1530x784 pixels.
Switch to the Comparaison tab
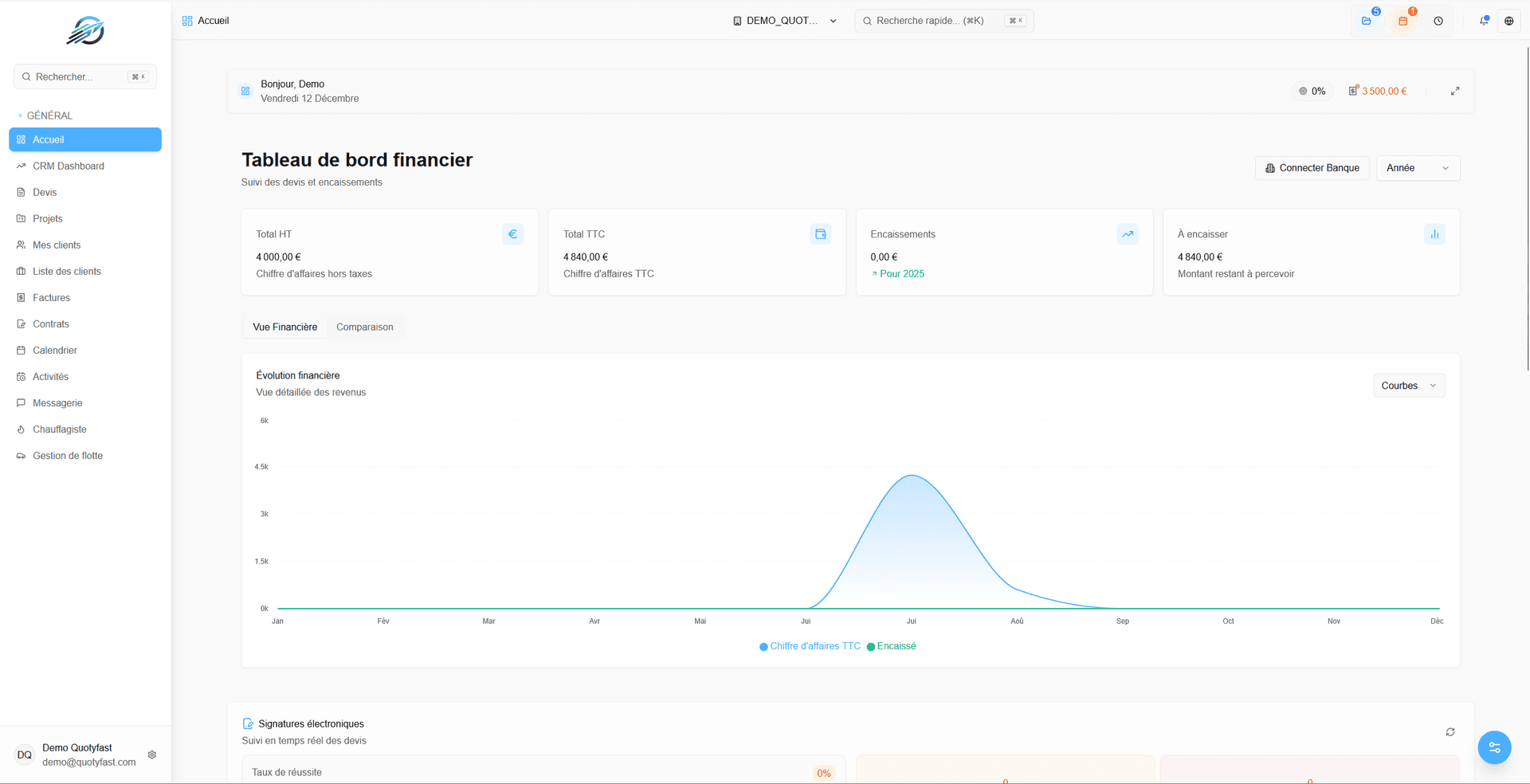click(364, 327)
